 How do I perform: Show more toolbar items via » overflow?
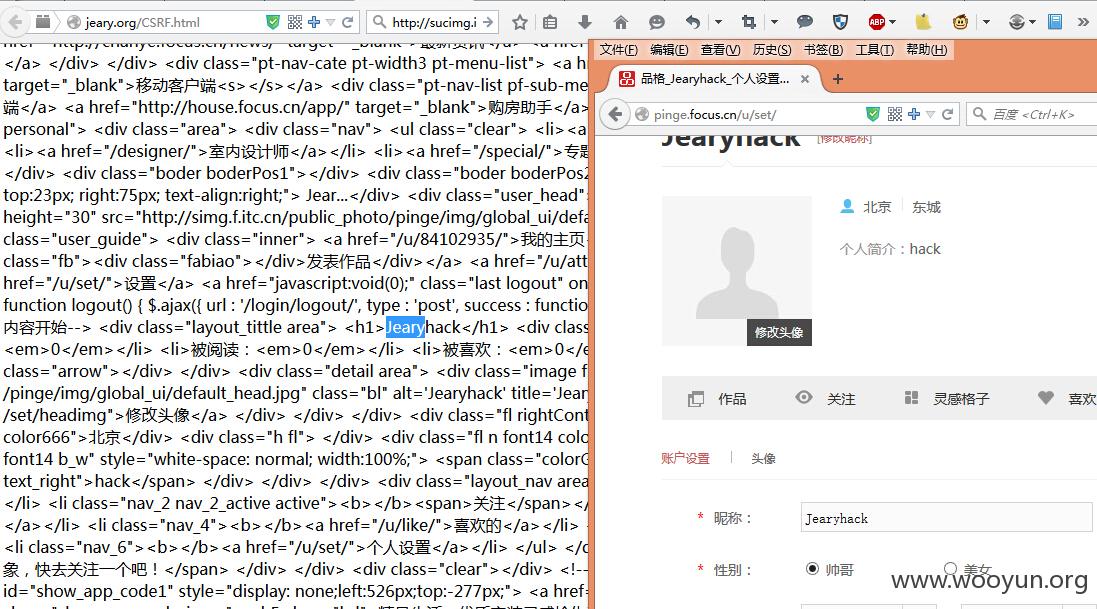point(1084,22)
